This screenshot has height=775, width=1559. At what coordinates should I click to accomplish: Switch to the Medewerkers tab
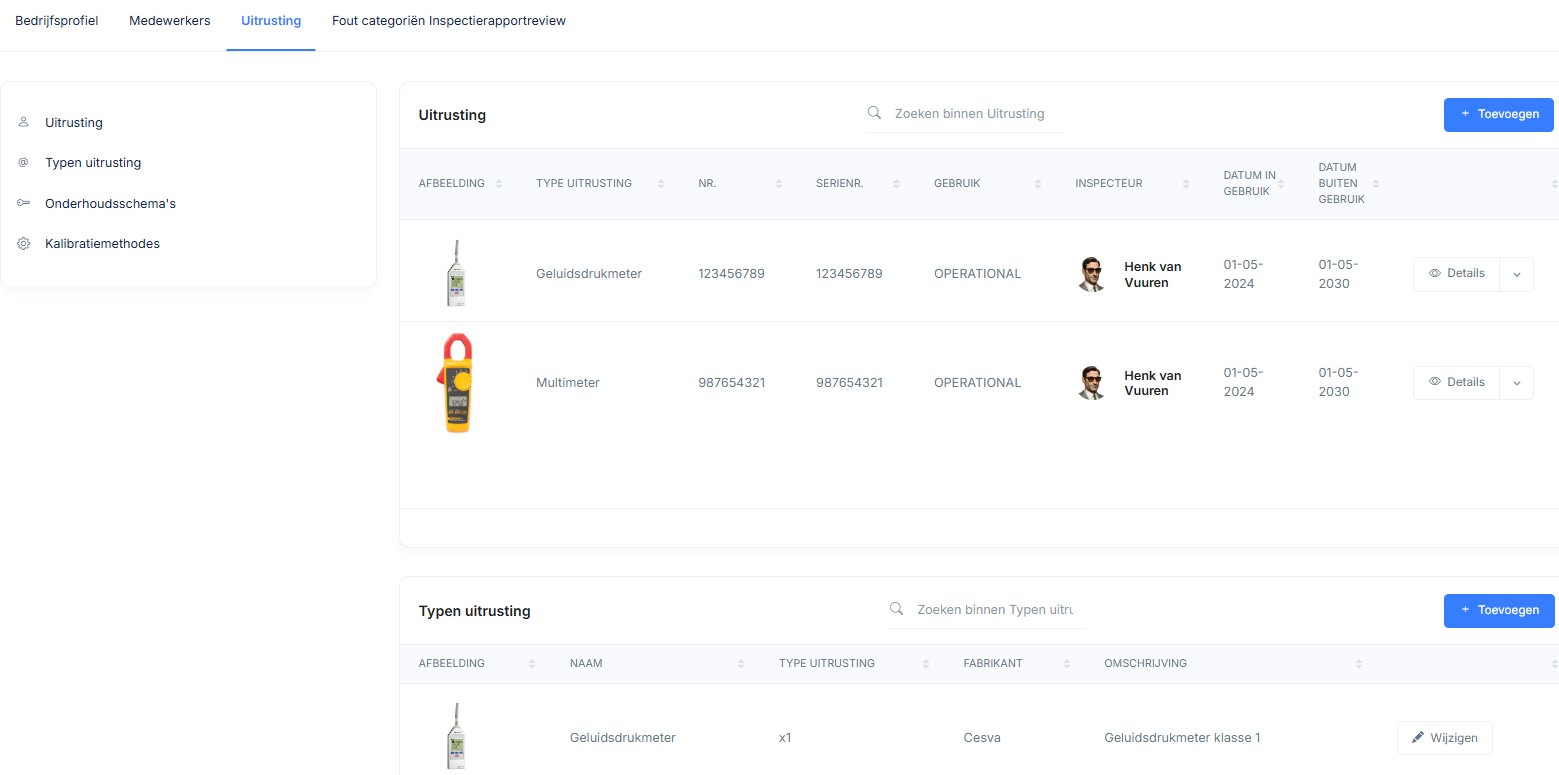click(169, 21)
